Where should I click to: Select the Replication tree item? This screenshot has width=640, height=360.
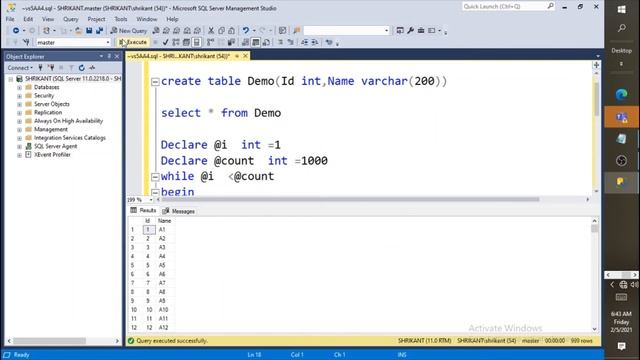48,113
